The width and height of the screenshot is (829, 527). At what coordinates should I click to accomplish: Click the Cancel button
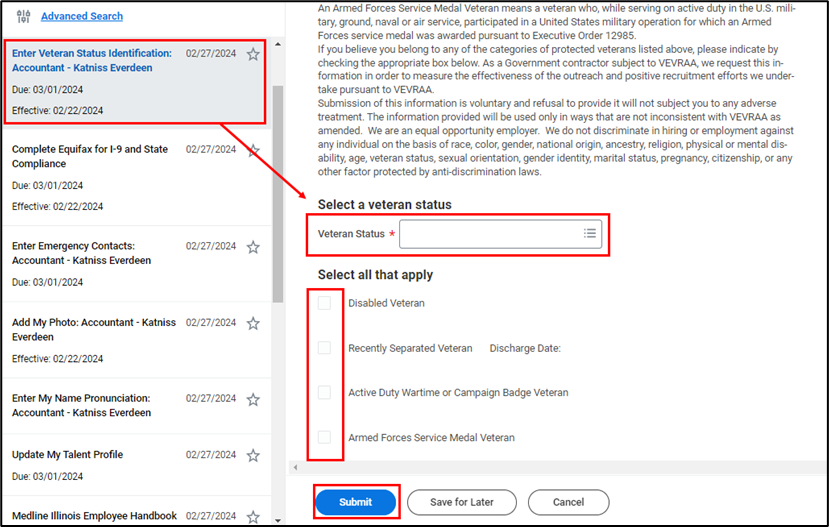click(x=568, y=502)
